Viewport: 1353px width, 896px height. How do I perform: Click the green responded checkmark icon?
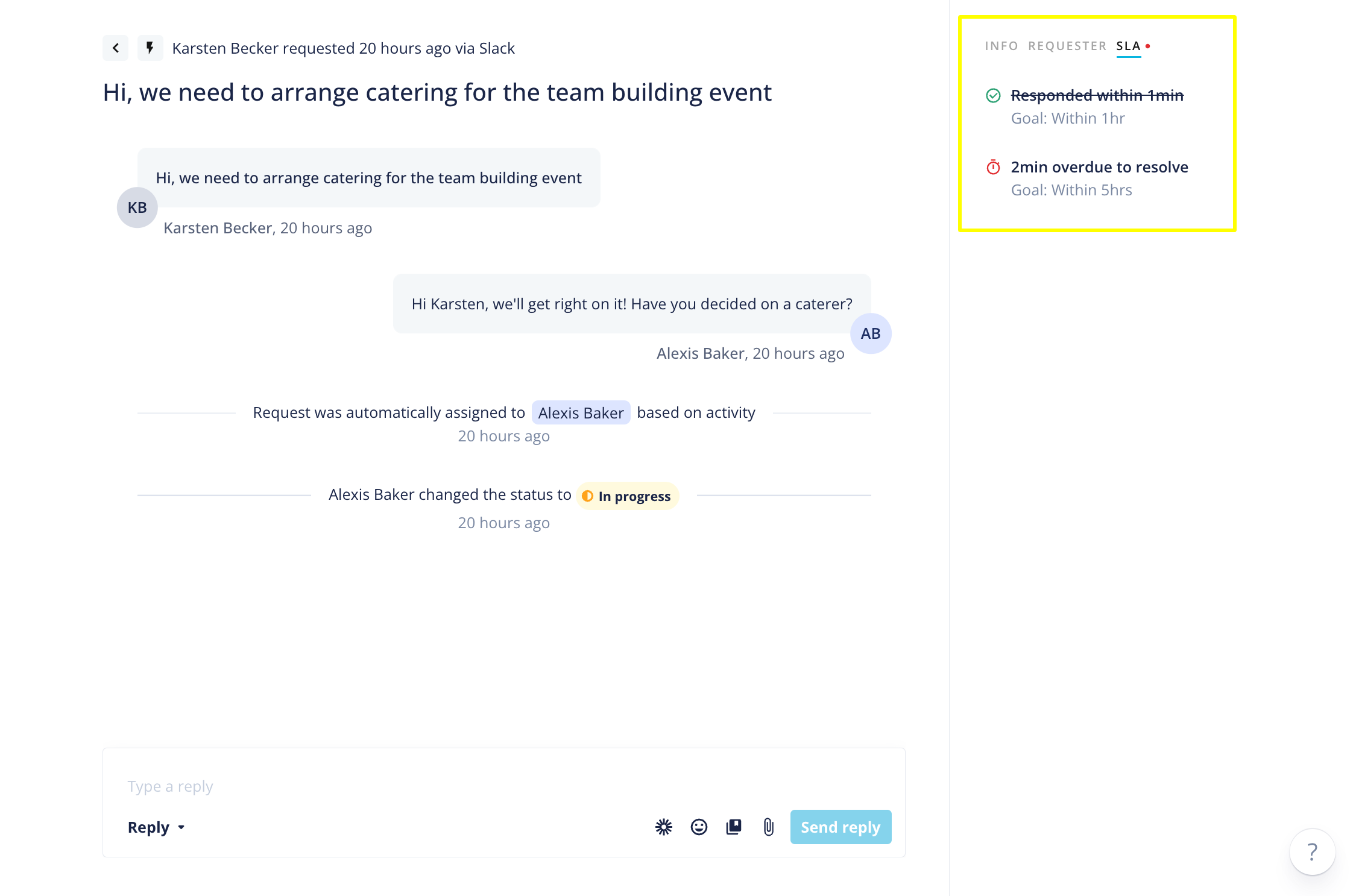coord(993,95)
